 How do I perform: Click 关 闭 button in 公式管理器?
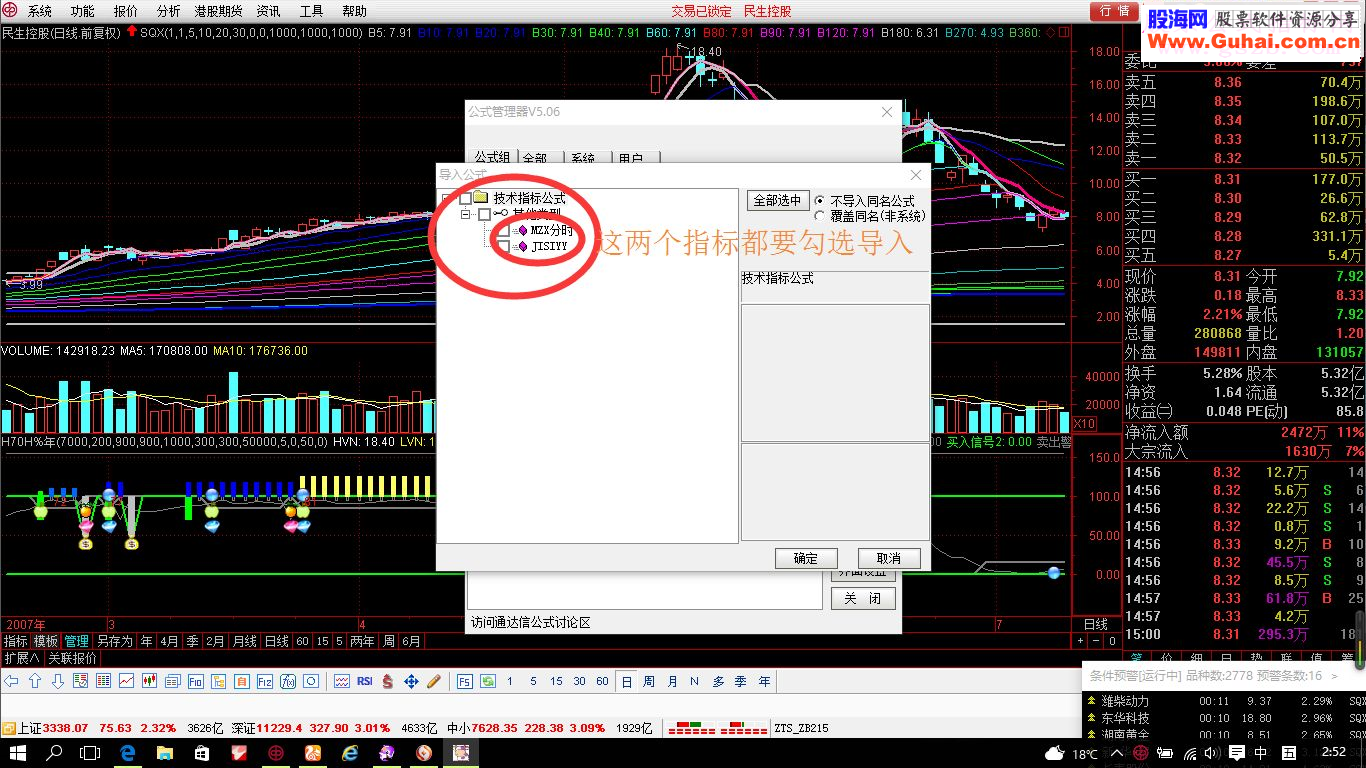[x=863, y=598]
